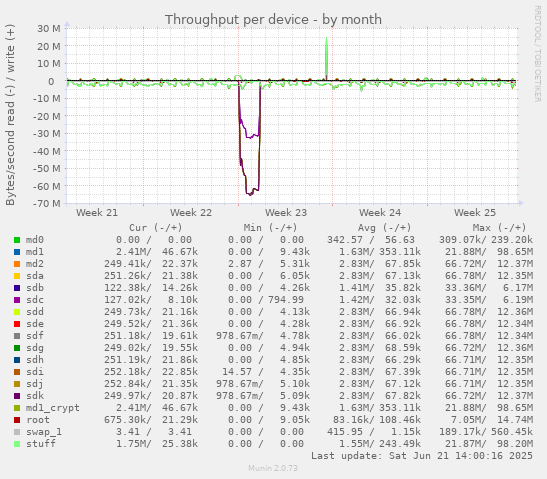Click the Week 21 axis label
Viewport: 547px width, 479px height.
[x=97, y=212]
